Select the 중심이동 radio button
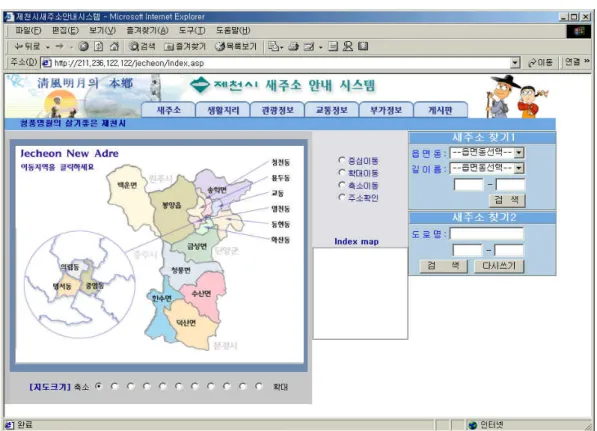The width and height of the screenshot is (597, 431). tap(342, 160)
